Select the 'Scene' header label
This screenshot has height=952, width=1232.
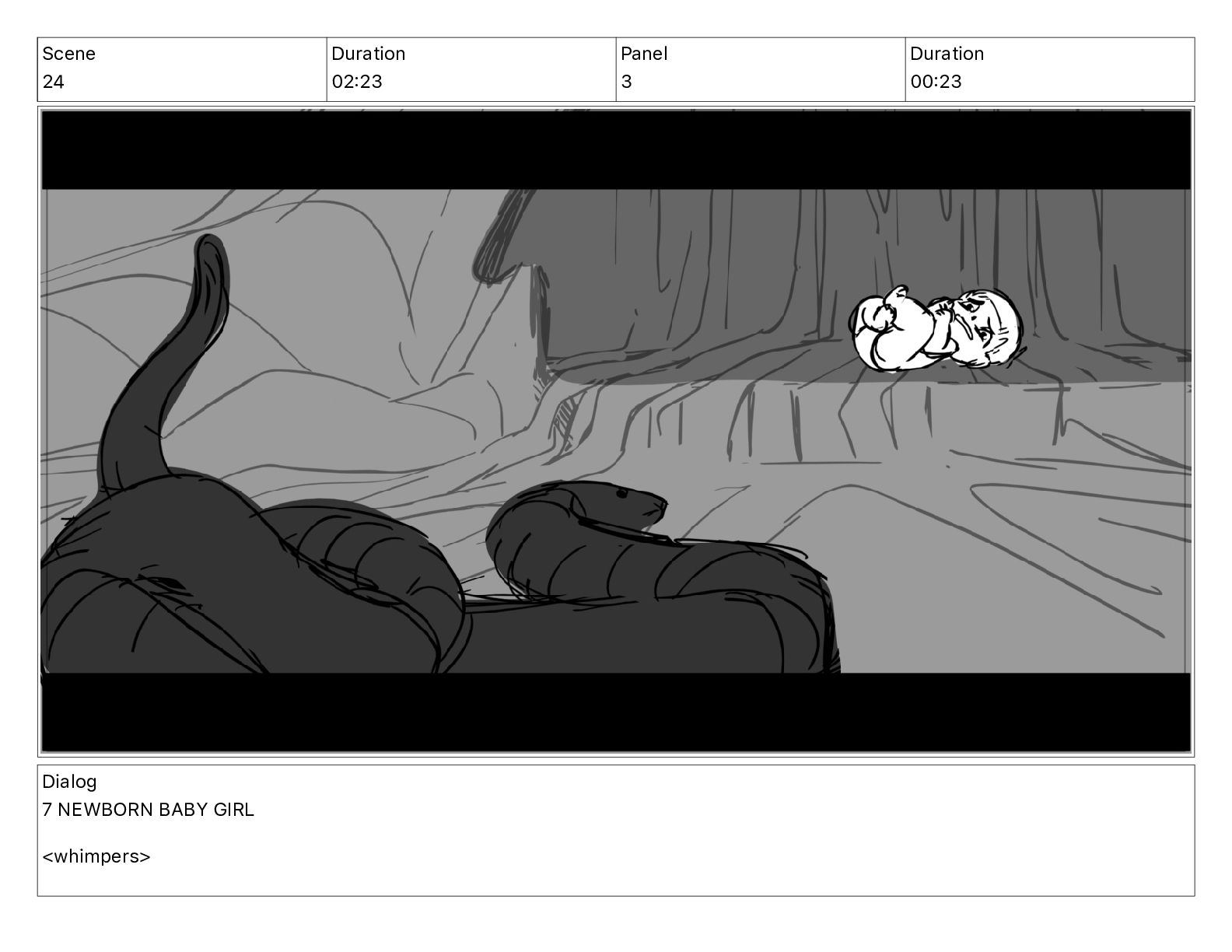(x=68, y=54)
